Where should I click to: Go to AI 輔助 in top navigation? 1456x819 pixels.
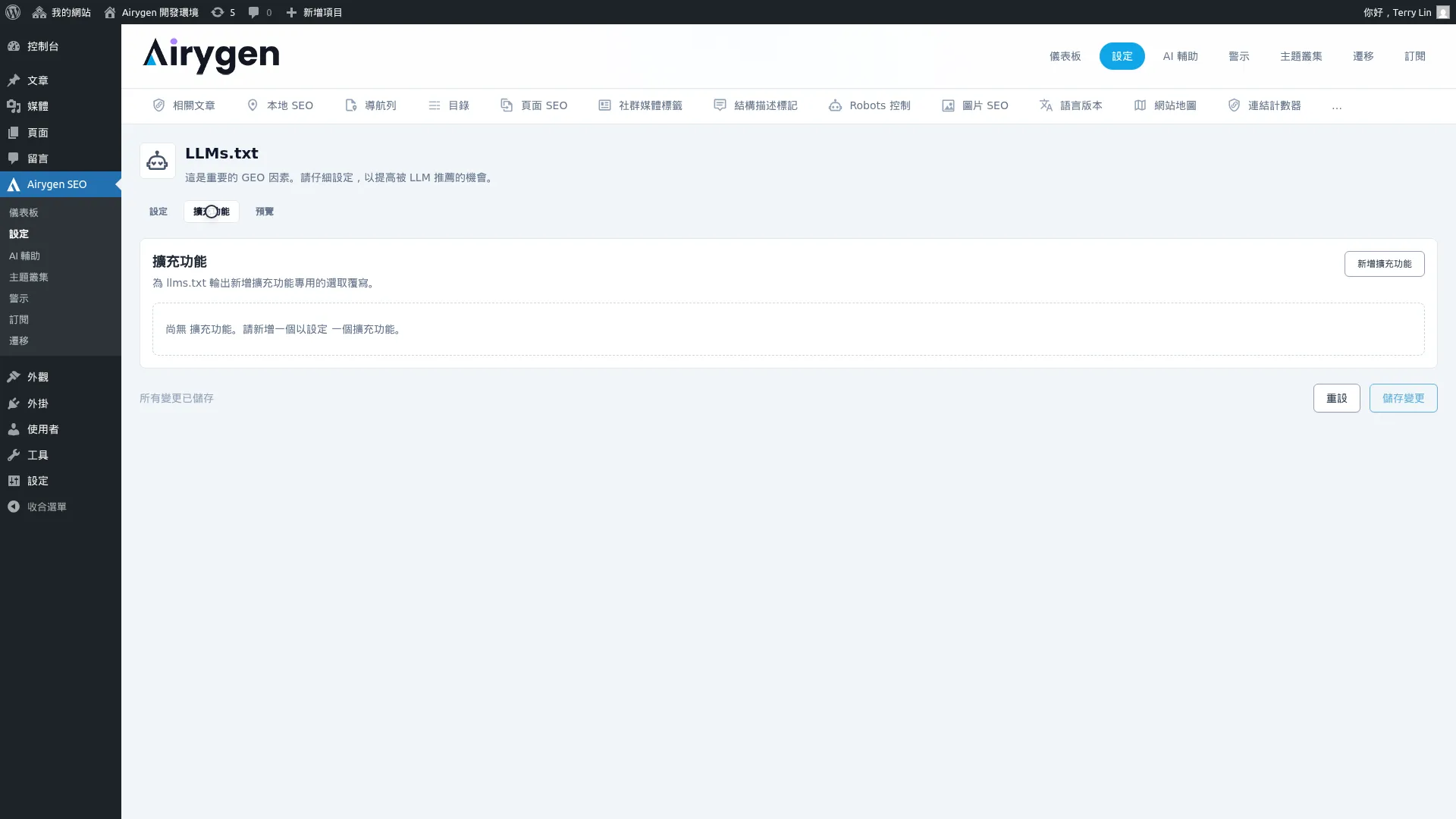coord(1180,56)
